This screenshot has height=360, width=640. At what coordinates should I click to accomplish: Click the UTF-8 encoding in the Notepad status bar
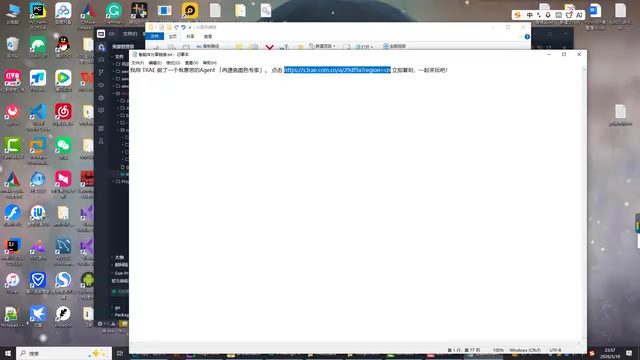coord(555,350)
